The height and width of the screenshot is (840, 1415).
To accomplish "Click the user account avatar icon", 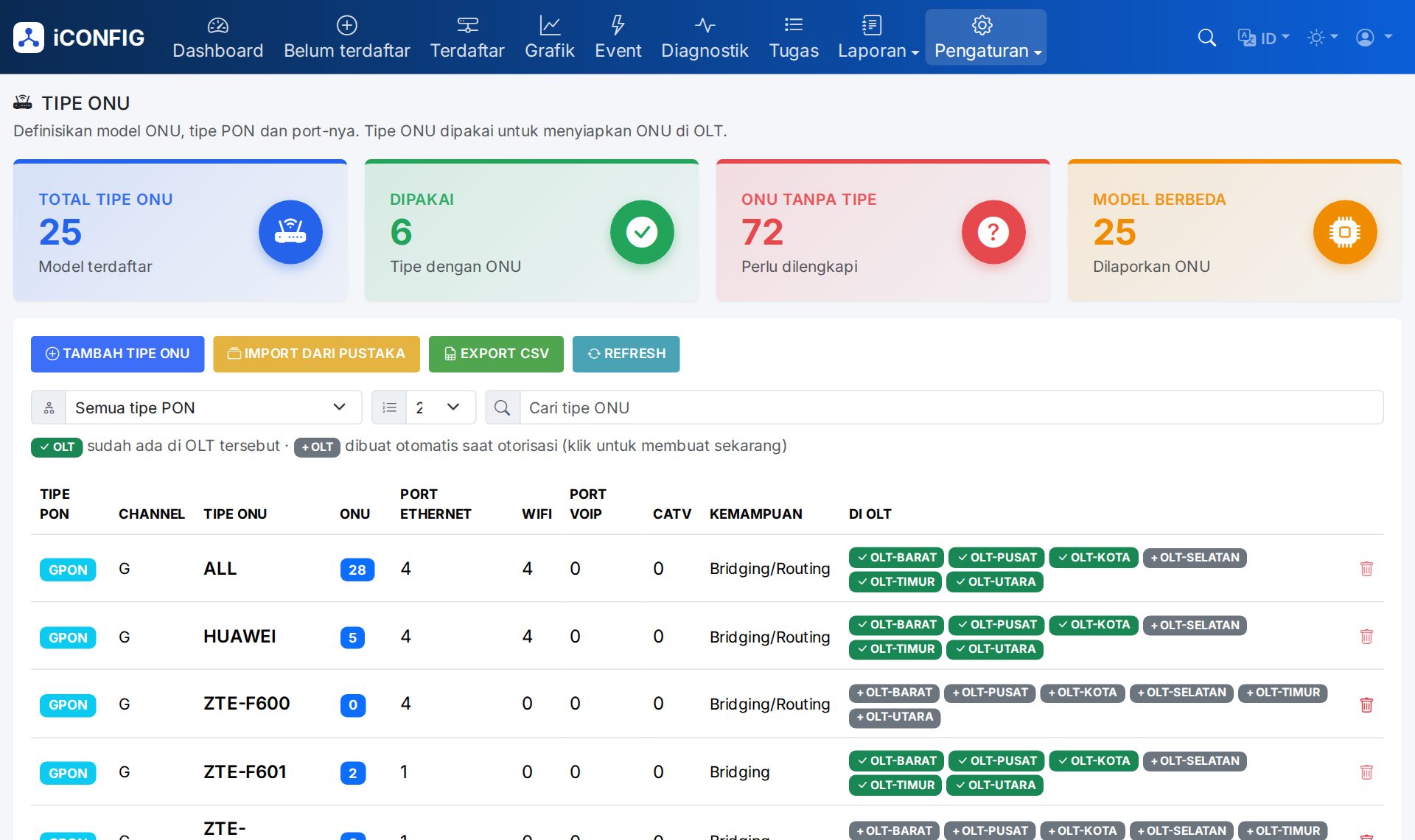I will pyautogui.click(x=1365, y=38).
